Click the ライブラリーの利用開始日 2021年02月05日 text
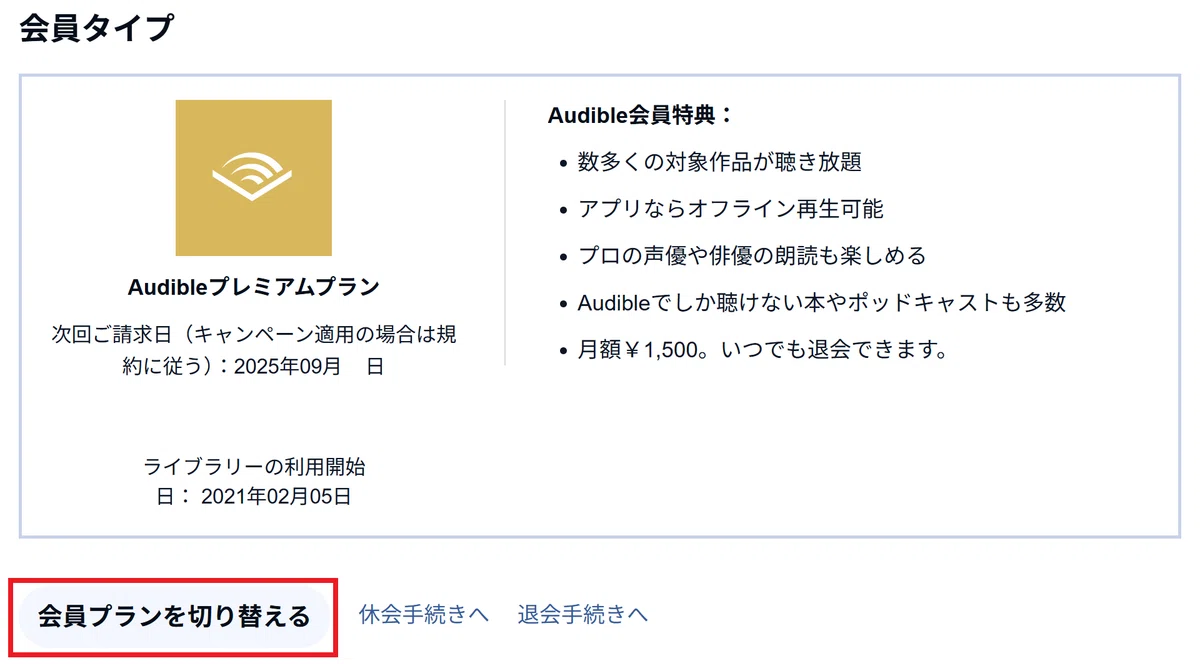The width and height of the screenshot is (1200, 664). tap(254, 481)
